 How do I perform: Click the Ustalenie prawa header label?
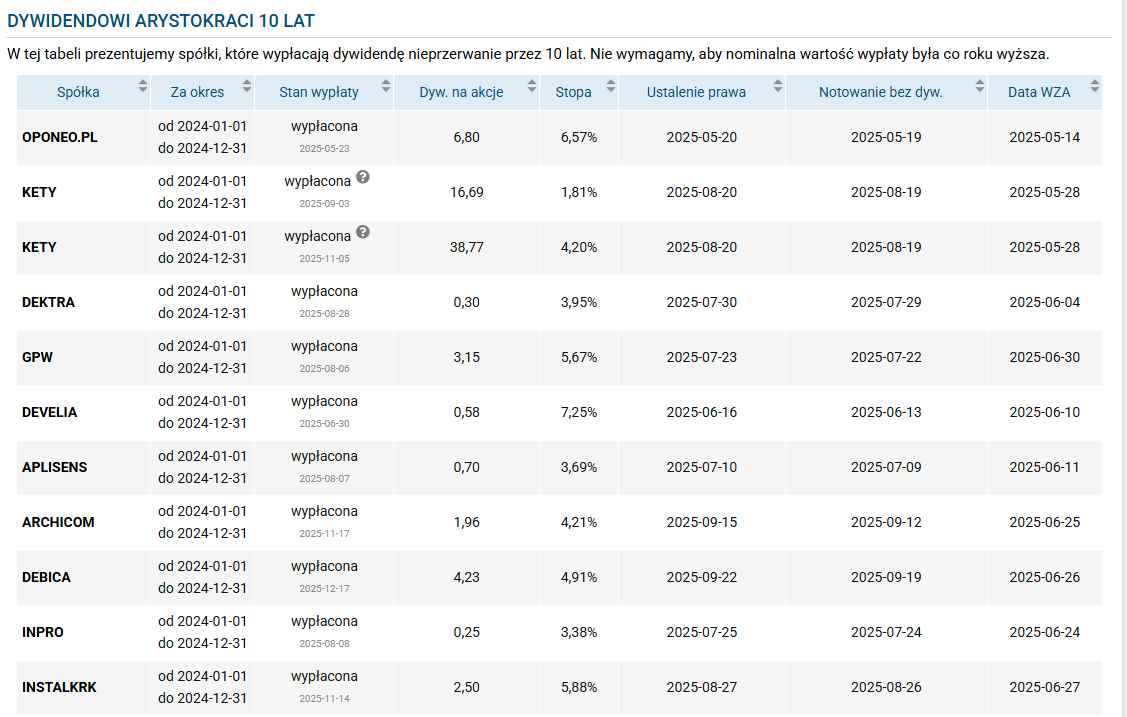pos(696,92)
